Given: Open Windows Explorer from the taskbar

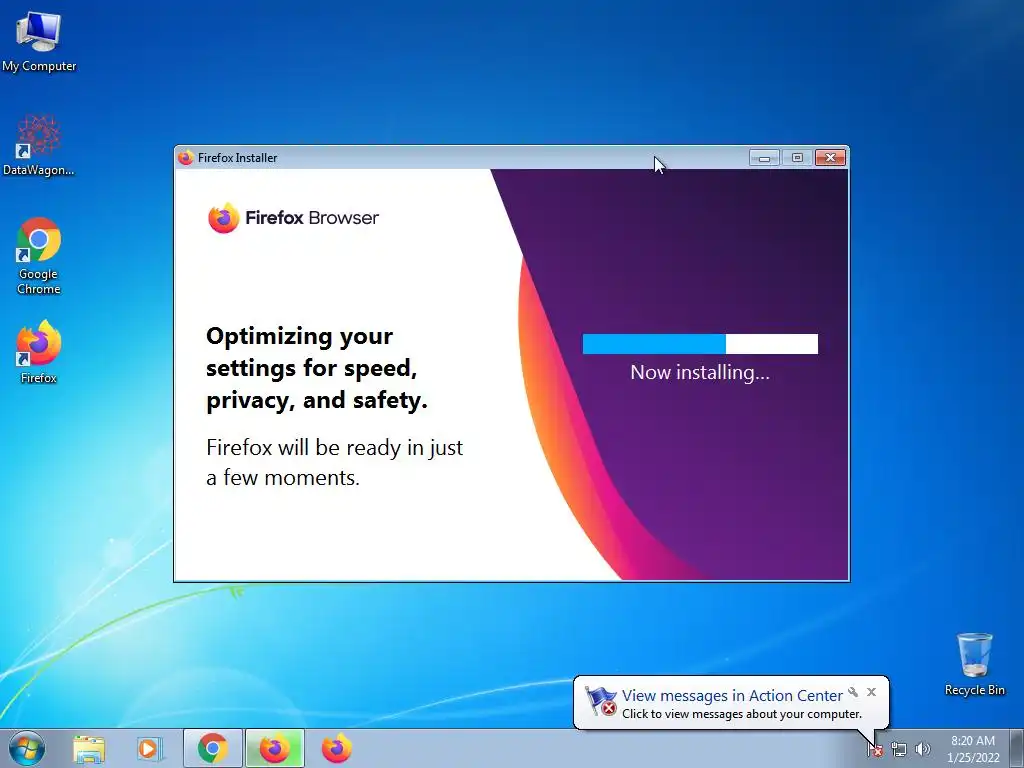Looking at the screenshot, I should (x=89, y=749).
